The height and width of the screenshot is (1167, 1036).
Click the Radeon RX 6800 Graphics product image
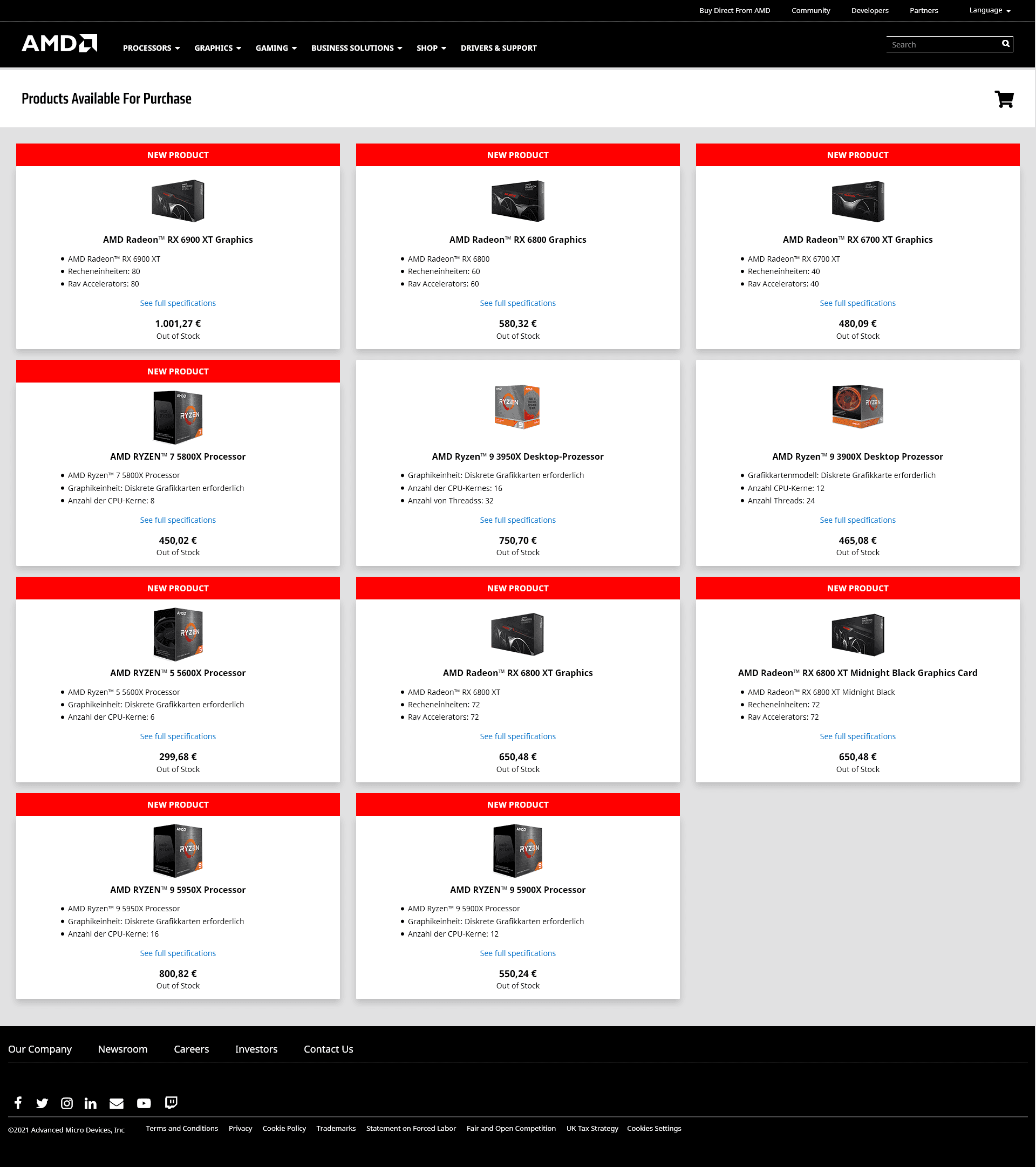[x=518, y=201]
